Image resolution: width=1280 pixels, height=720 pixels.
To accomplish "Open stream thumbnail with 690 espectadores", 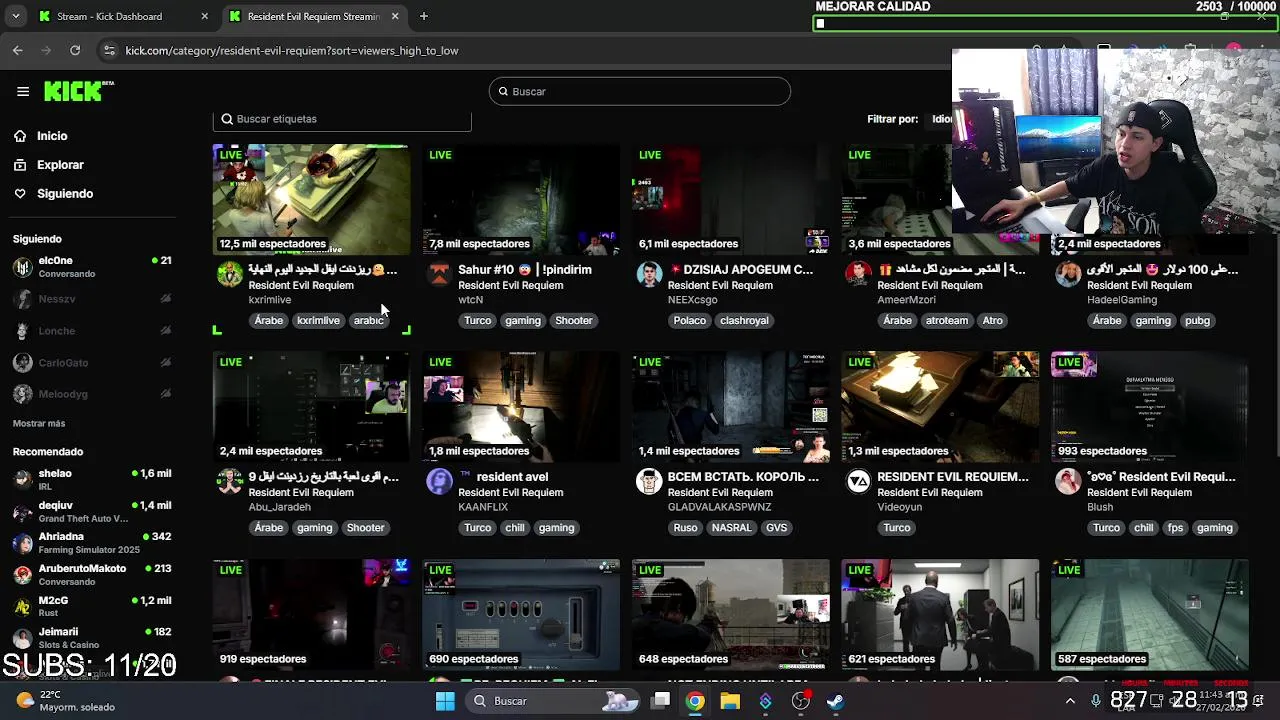I will pos(521,615).
